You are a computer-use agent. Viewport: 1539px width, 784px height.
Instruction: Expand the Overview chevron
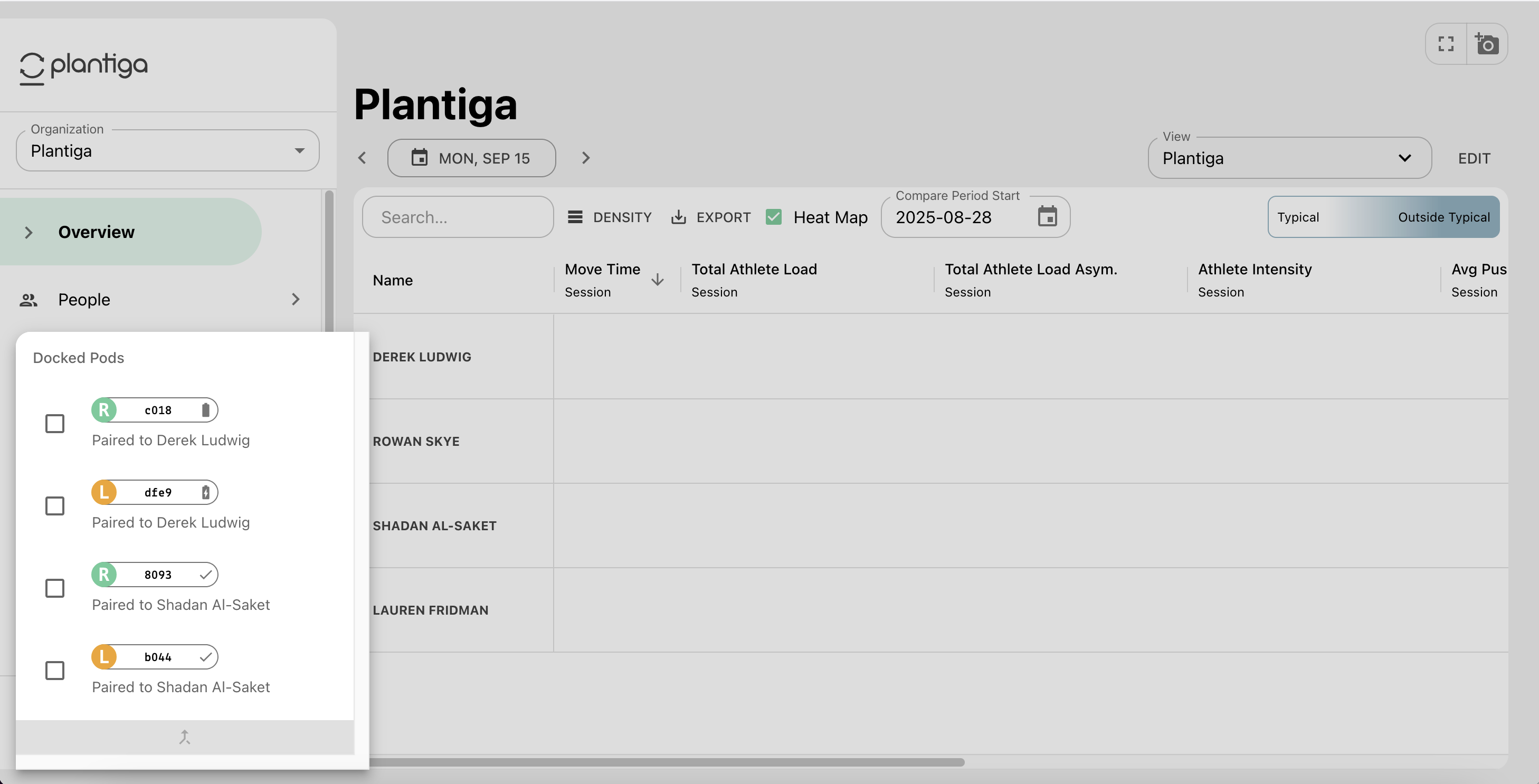point(28,232)
